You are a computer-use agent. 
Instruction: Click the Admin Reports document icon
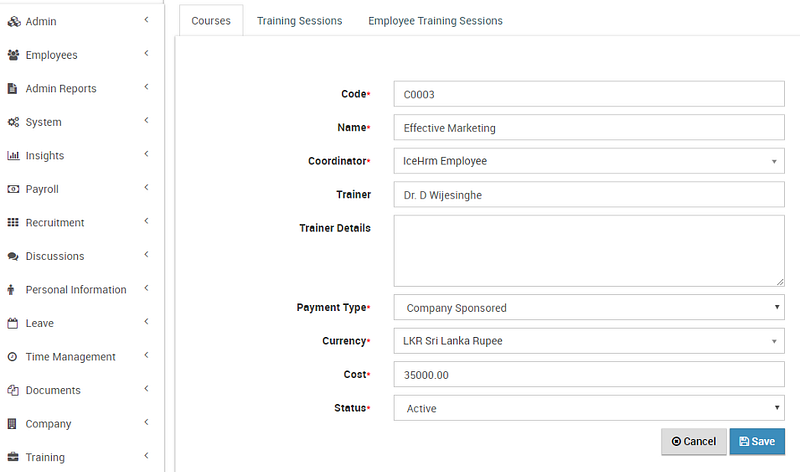12,88
